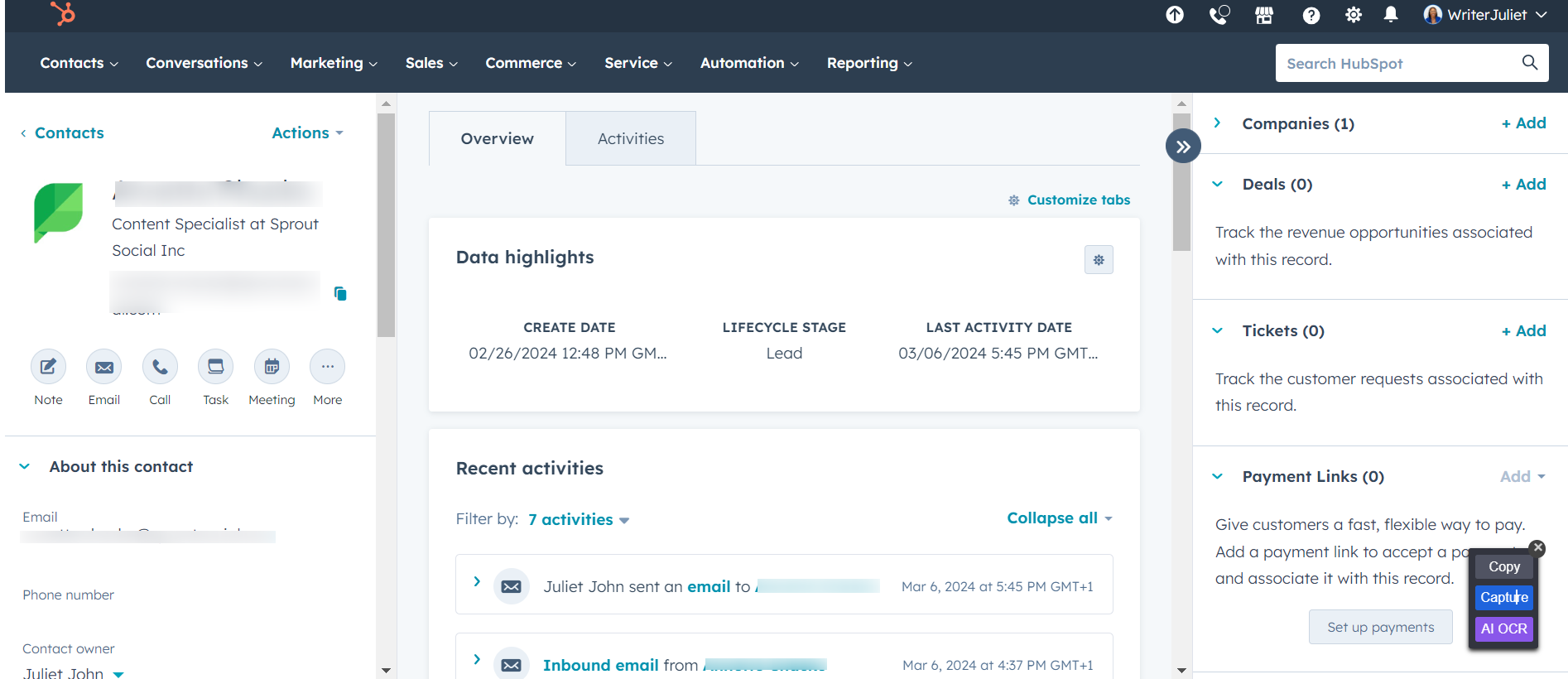Switch to the Activities tab
Viewport: 1568px width, 679px height.
(631, 138)
